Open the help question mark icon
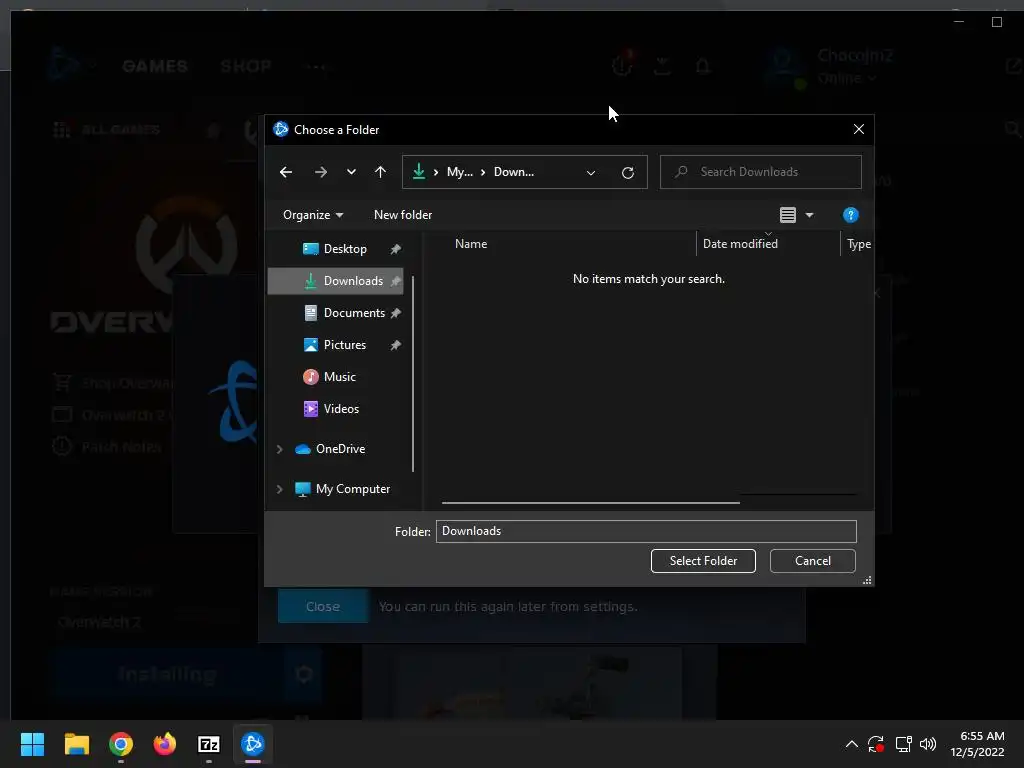1024x768 pixels. click(850, 215)
